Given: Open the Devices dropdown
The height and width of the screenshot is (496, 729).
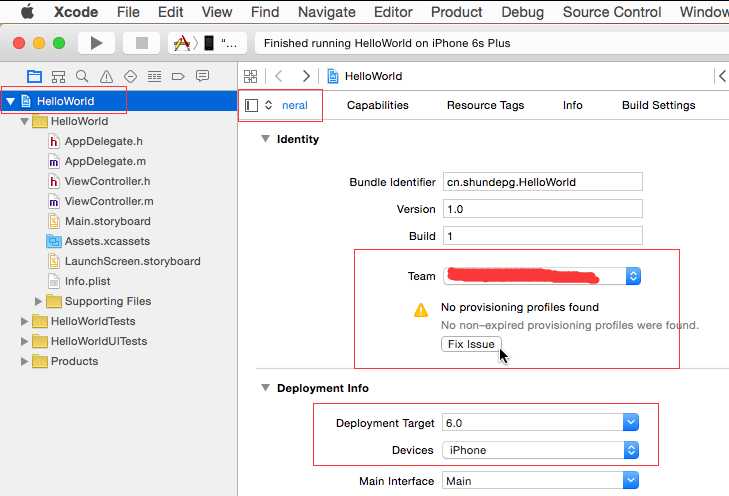Looking at the screenshot, I should coord(540,450).
